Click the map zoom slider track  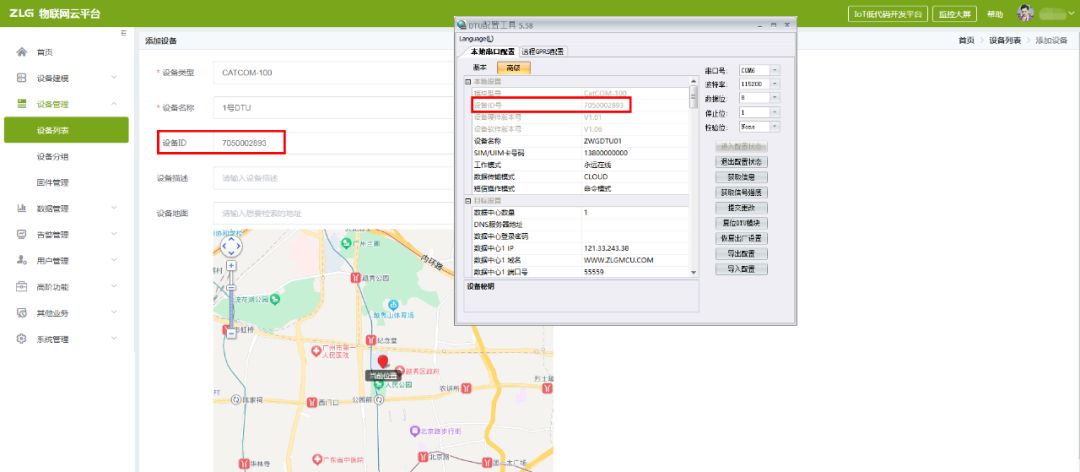(231, 300)
